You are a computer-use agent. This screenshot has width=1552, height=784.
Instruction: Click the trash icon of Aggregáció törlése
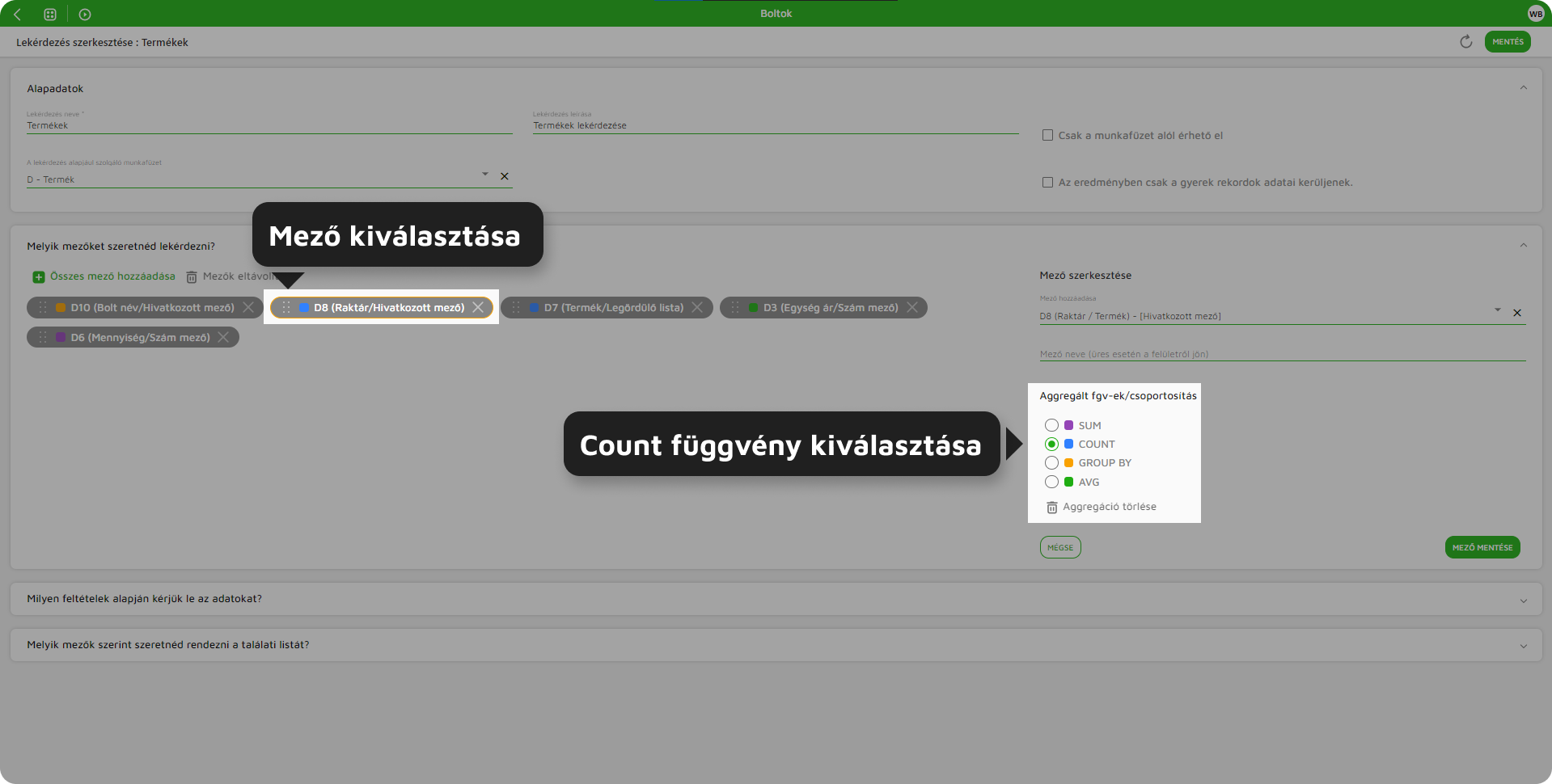1051,508
